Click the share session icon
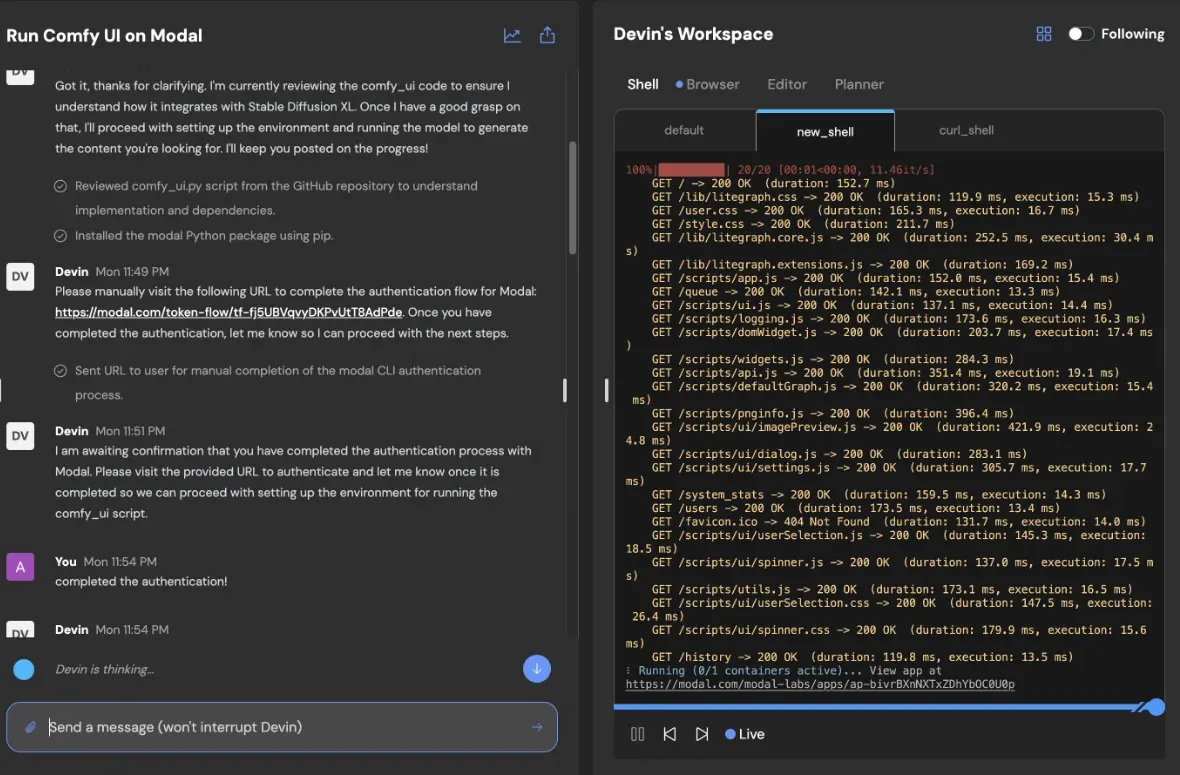1180x775 pixels. [x=547, y=35]
